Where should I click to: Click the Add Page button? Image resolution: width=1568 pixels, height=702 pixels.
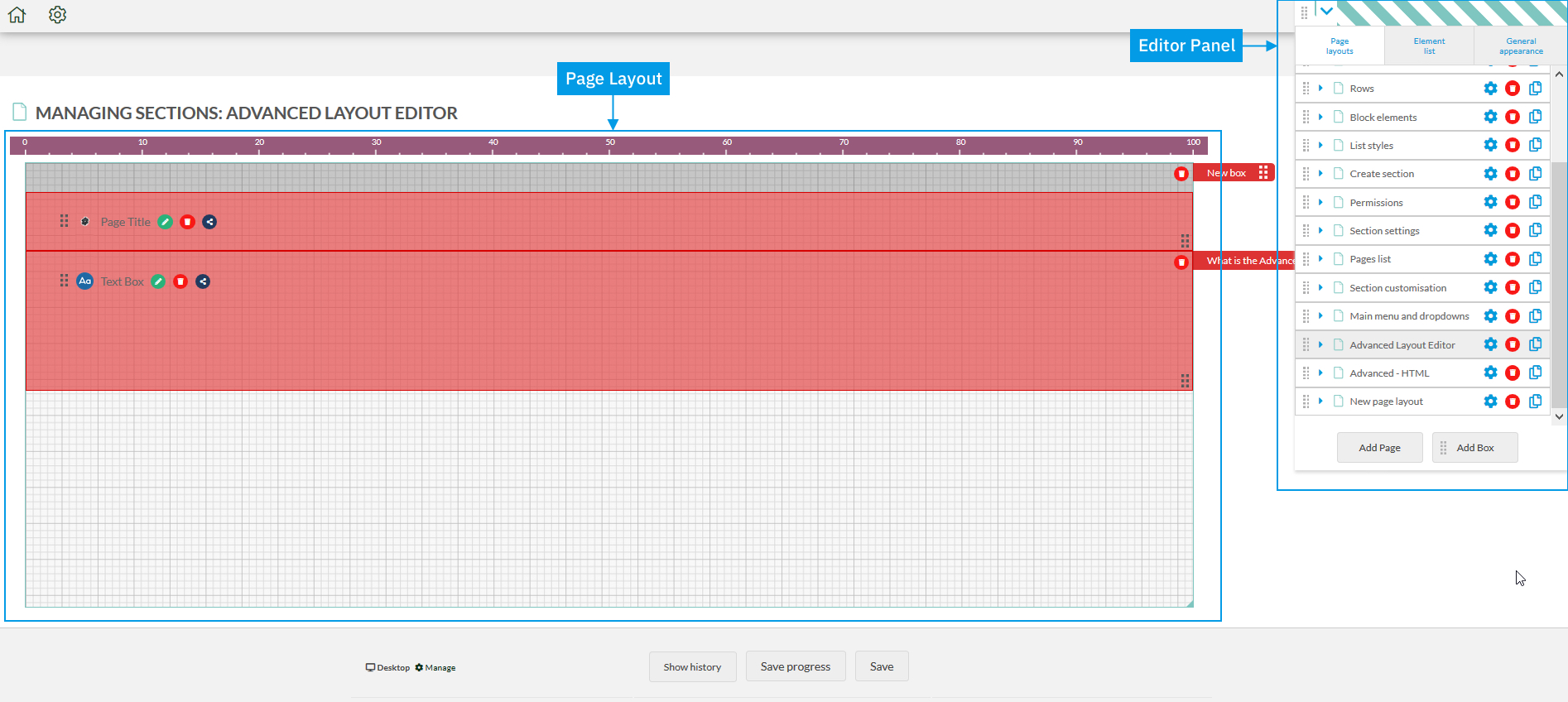1379,448
